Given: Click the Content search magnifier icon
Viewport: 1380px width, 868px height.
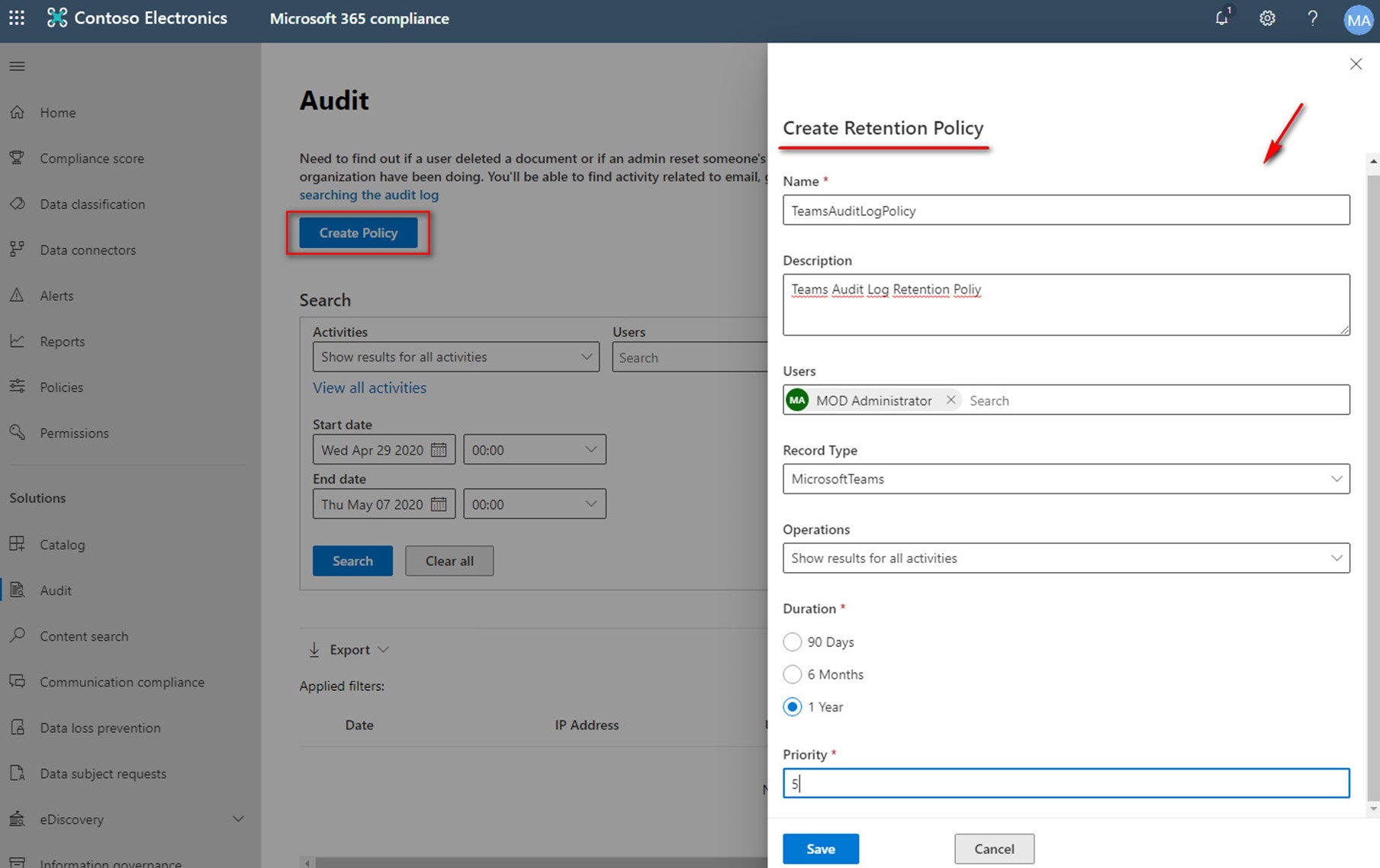Looking at the screenshot, I should click(x=18, y=635).
